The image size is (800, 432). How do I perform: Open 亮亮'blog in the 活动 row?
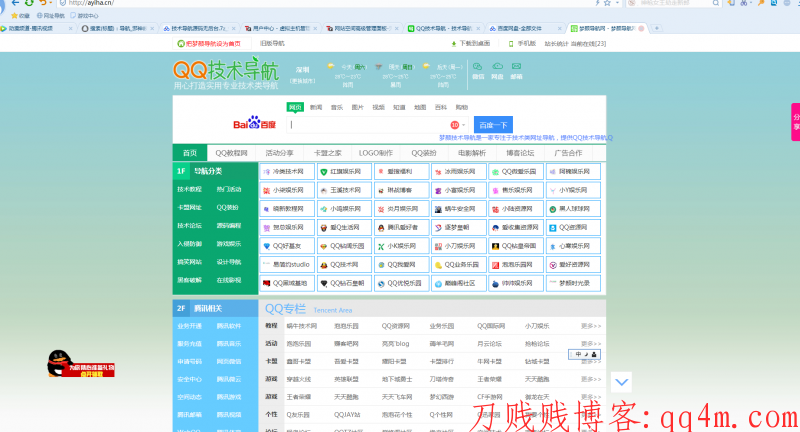click(395, 344)
